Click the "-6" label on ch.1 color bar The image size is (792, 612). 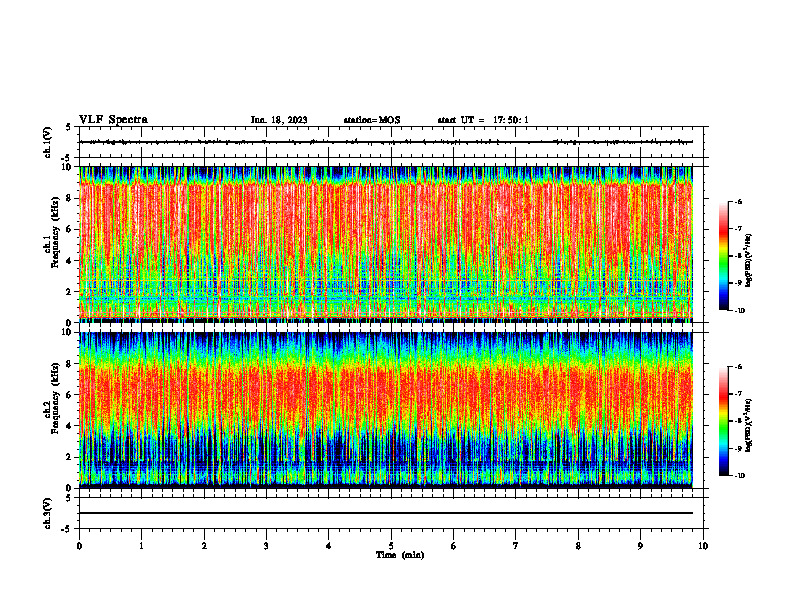[x=738, y=201]
